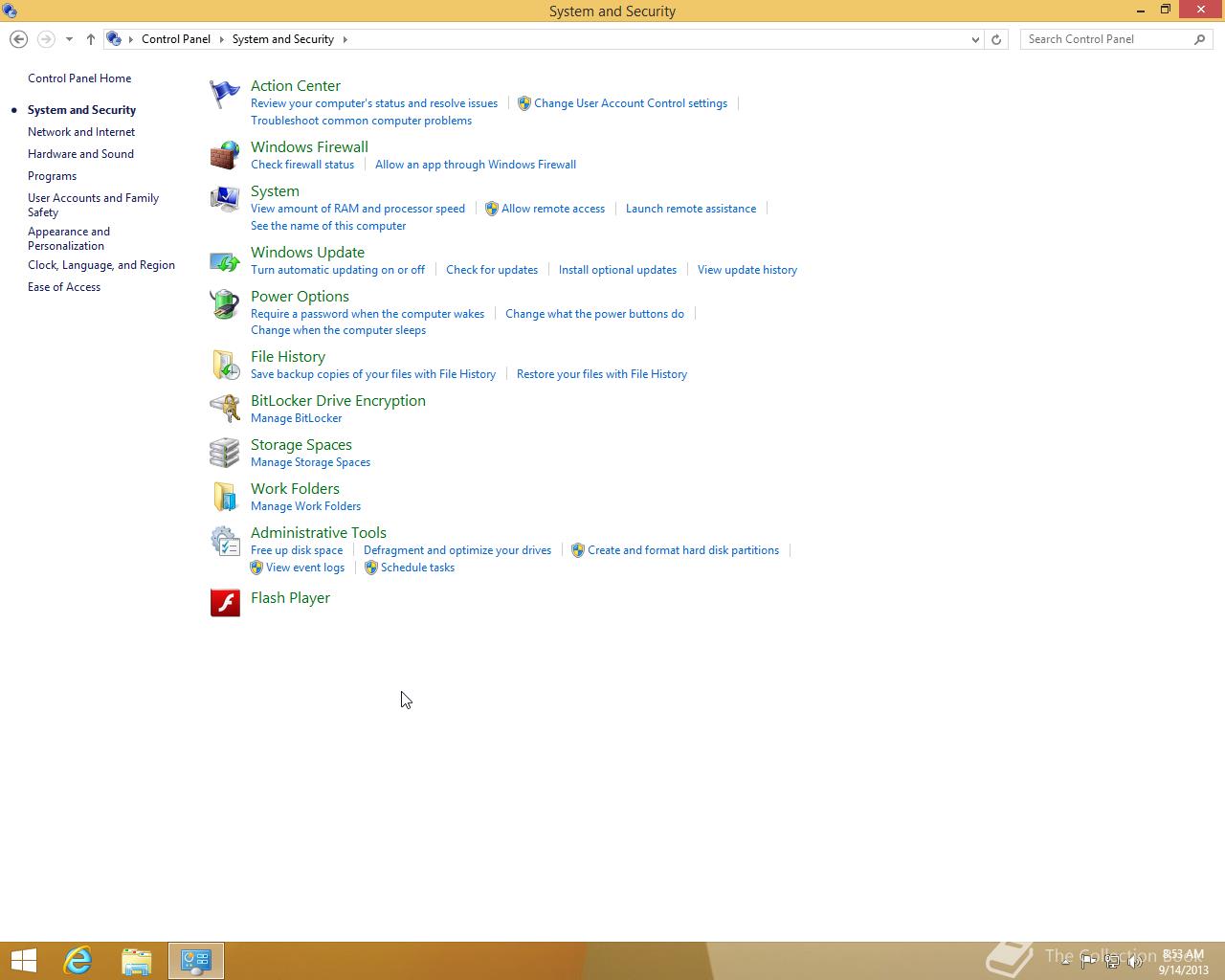The height and width of the screenshot is (980, 1225).
Task: Click the Administrative Tools gear icon
Action: 225,541
